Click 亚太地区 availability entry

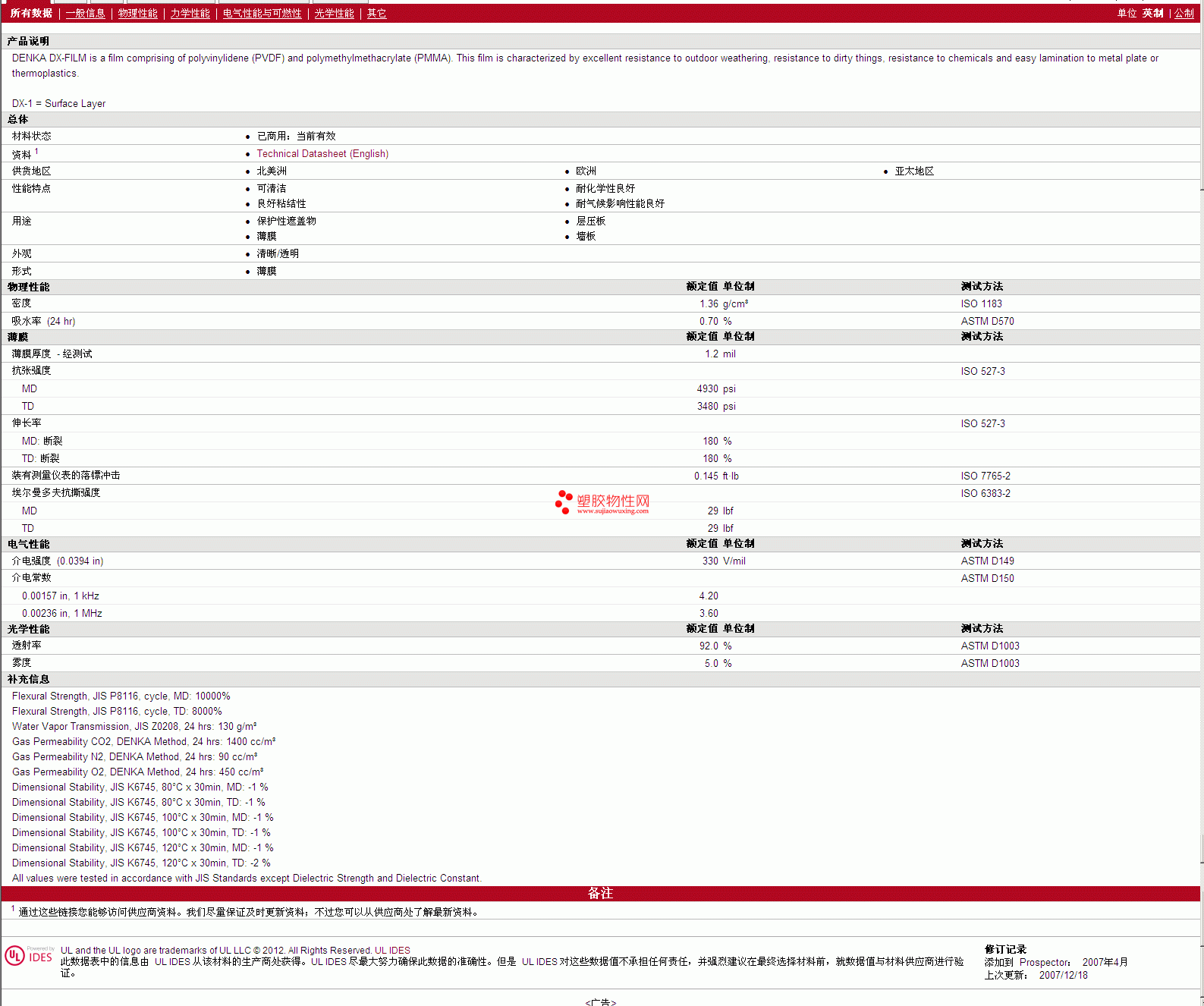point(914,171)
